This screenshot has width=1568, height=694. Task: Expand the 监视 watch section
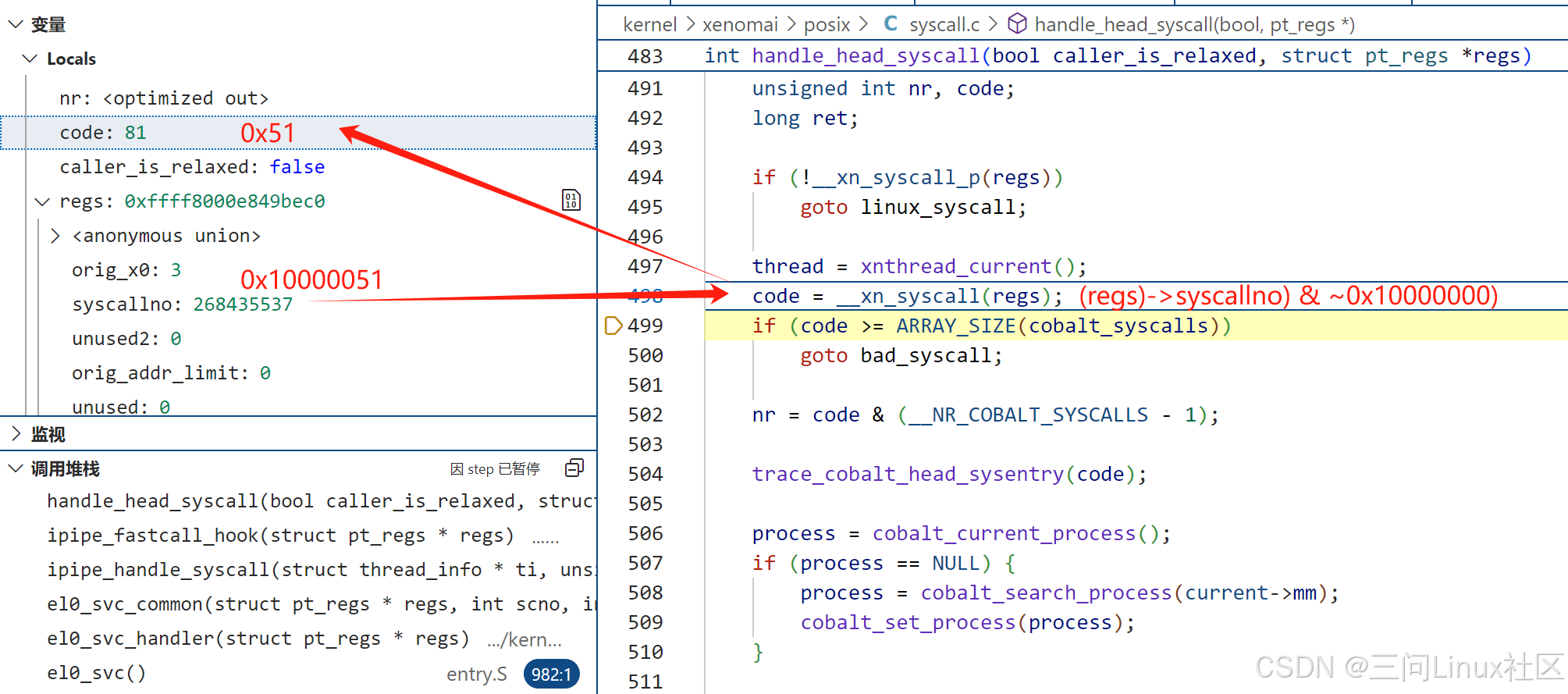[x=15, y=433]
